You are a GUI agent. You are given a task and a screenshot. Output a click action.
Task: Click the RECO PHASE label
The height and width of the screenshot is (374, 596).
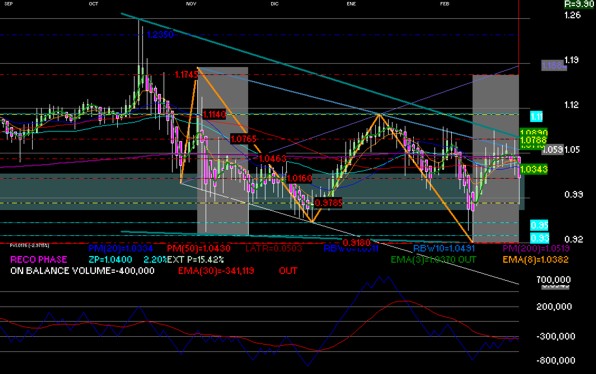[38, 260]
